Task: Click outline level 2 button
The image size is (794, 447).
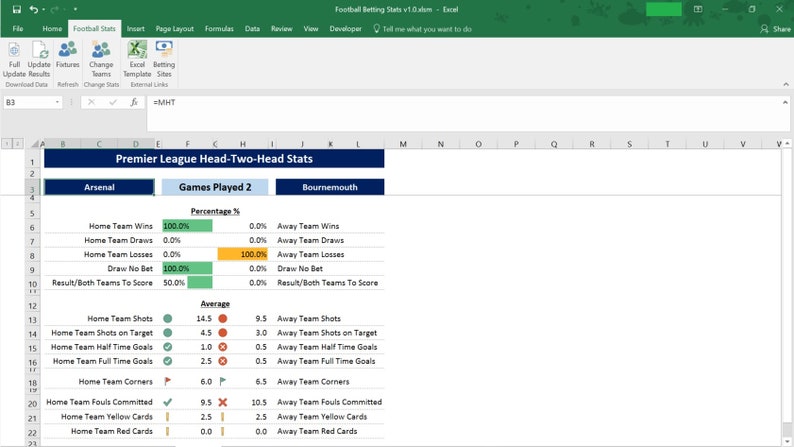Action: 17,144
